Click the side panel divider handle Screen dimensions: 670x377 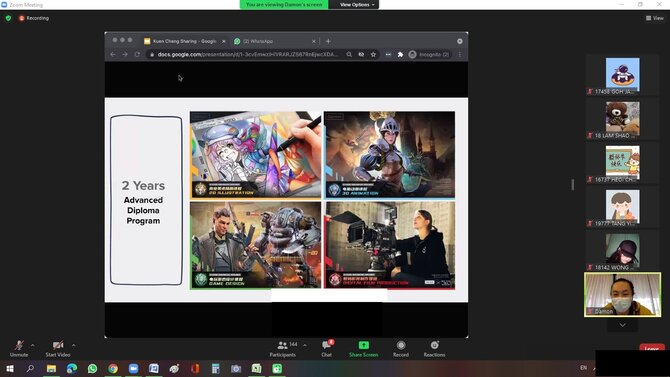[x=573, y=184]
